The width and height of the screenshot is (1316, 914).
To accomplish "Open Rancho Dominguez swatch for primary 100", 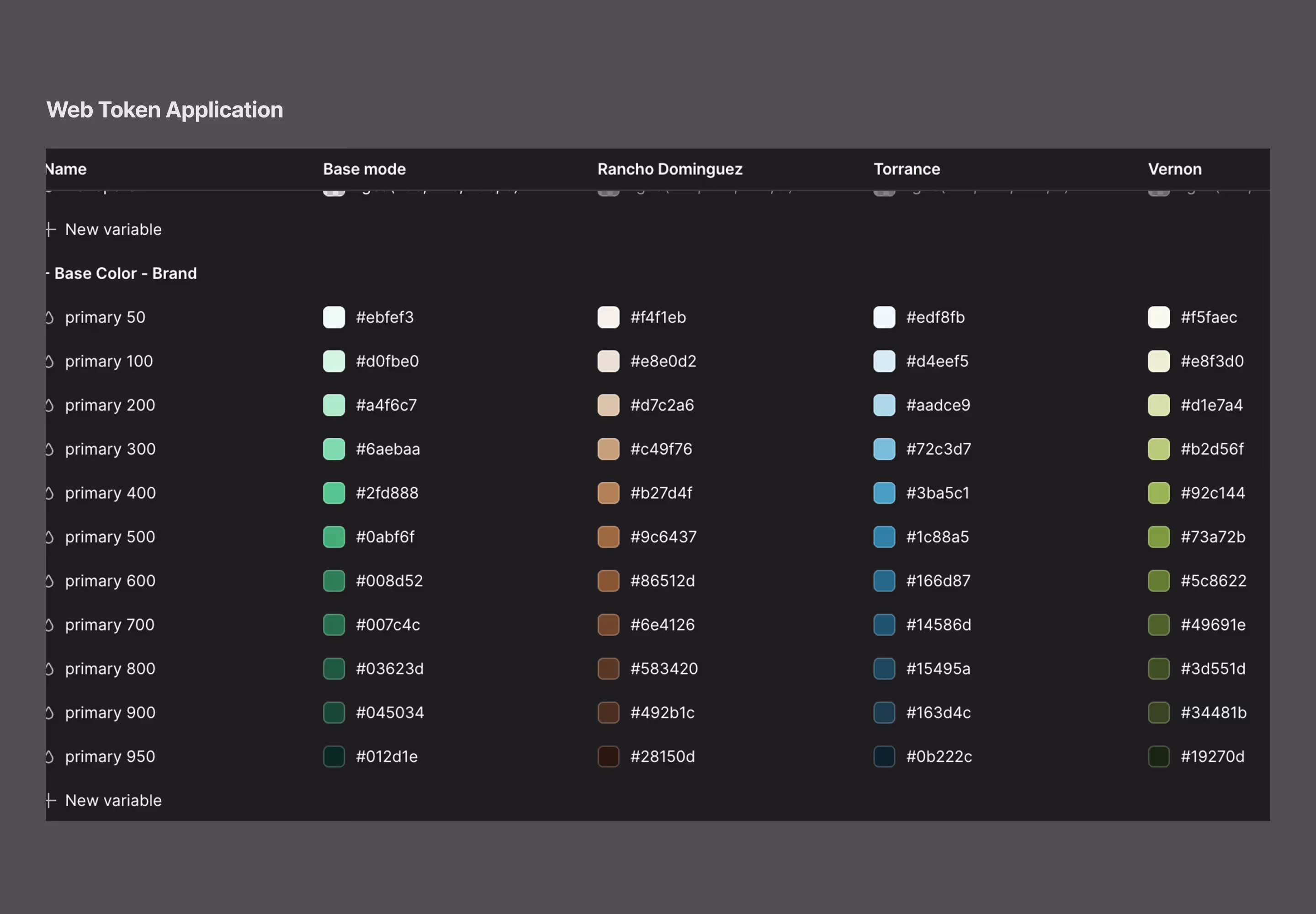I will 608,361.
